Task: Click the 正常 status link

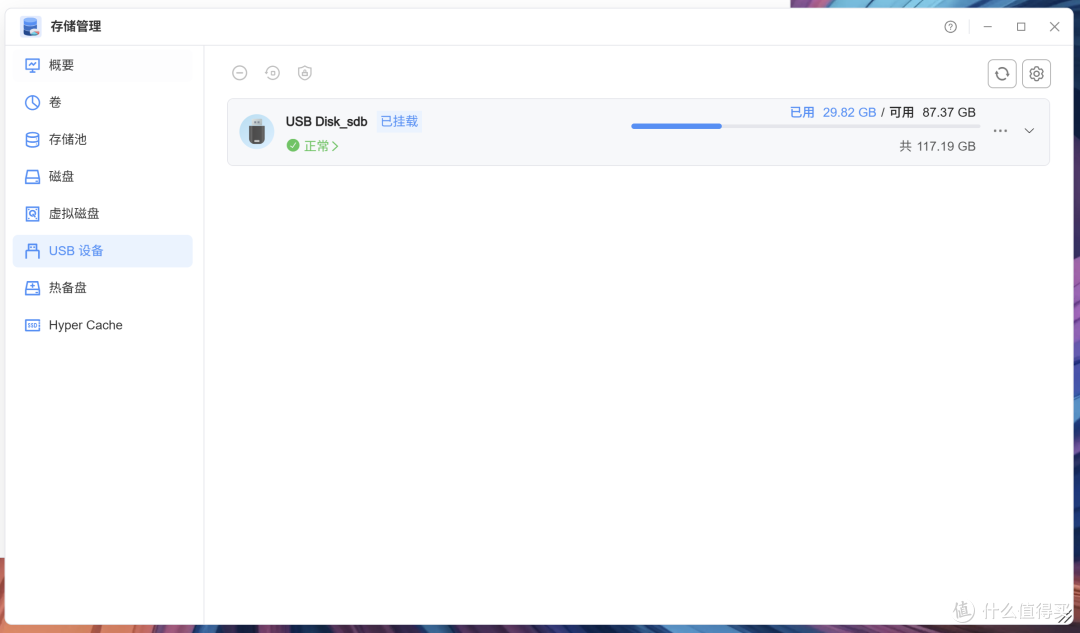Action: pyautogui.click(x=321, y=146)
